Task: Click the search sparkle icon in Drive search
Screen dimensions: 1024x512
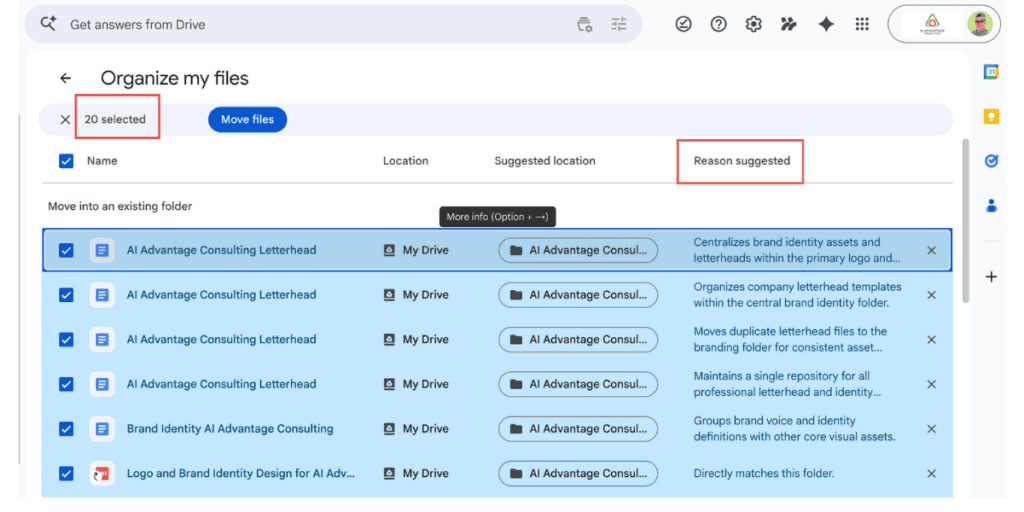Action: pyautogui.click(x=48, y=24)
